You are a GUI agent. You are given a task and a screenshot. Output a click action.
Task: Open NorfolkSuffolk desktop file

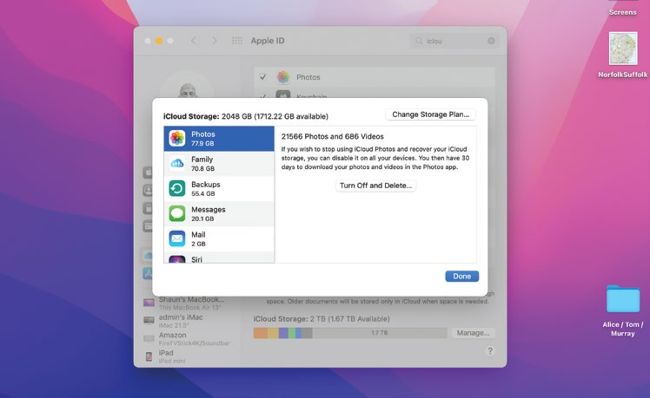point(622,55)
